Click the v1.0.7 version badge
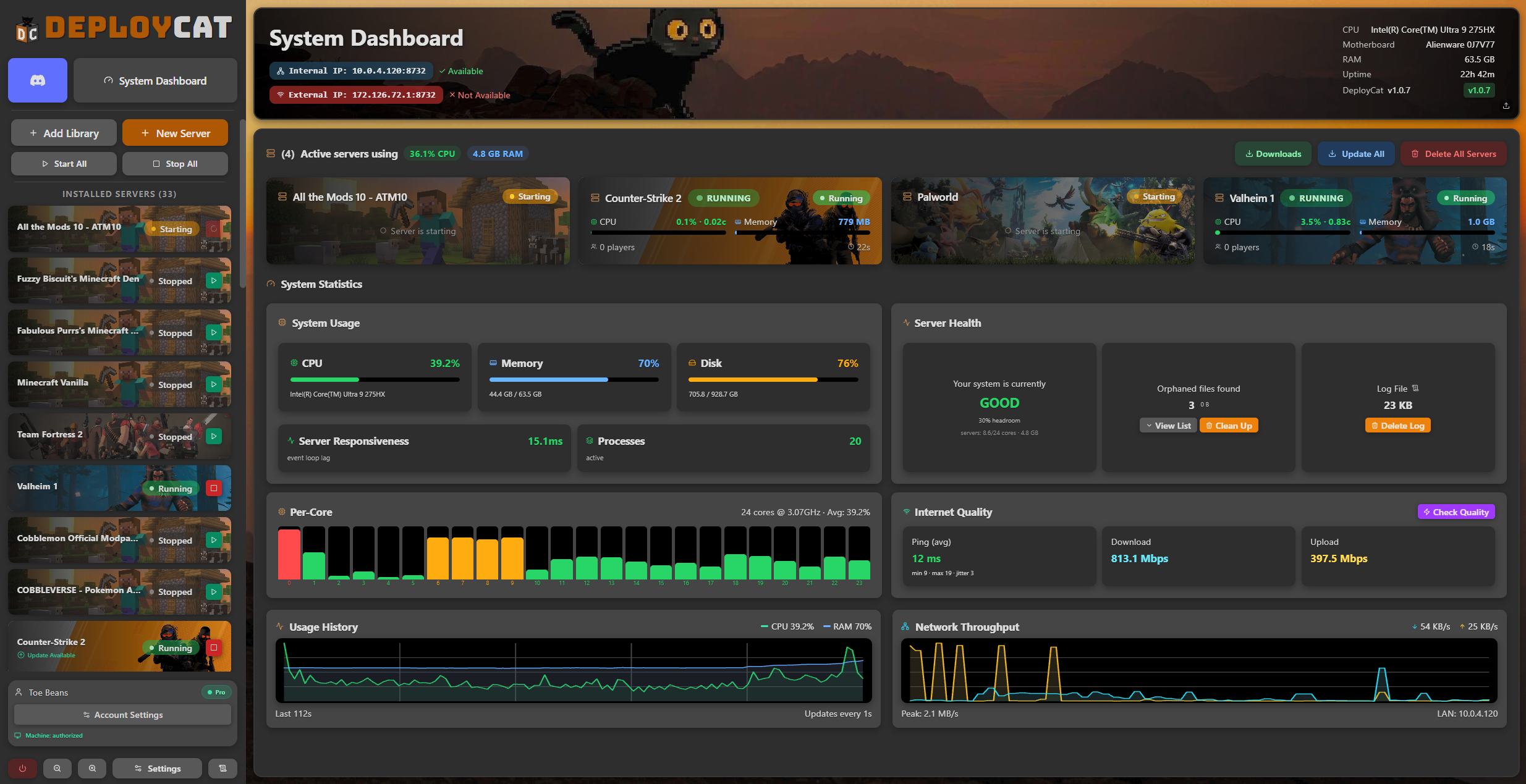This screenshot has height=784, width=1526. (x=1479, y=90)
